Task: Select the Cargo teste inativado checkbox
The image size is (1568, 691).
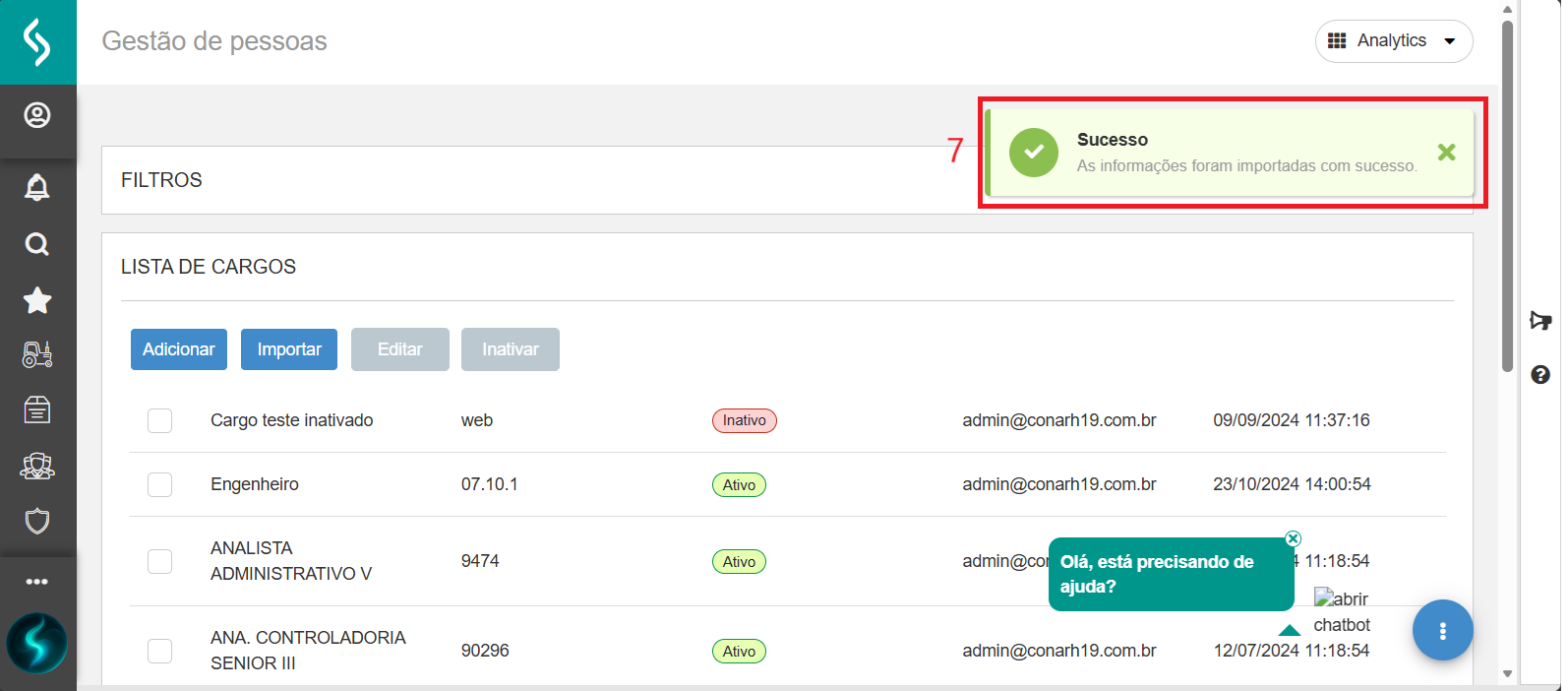Action: tap(159, 420)
